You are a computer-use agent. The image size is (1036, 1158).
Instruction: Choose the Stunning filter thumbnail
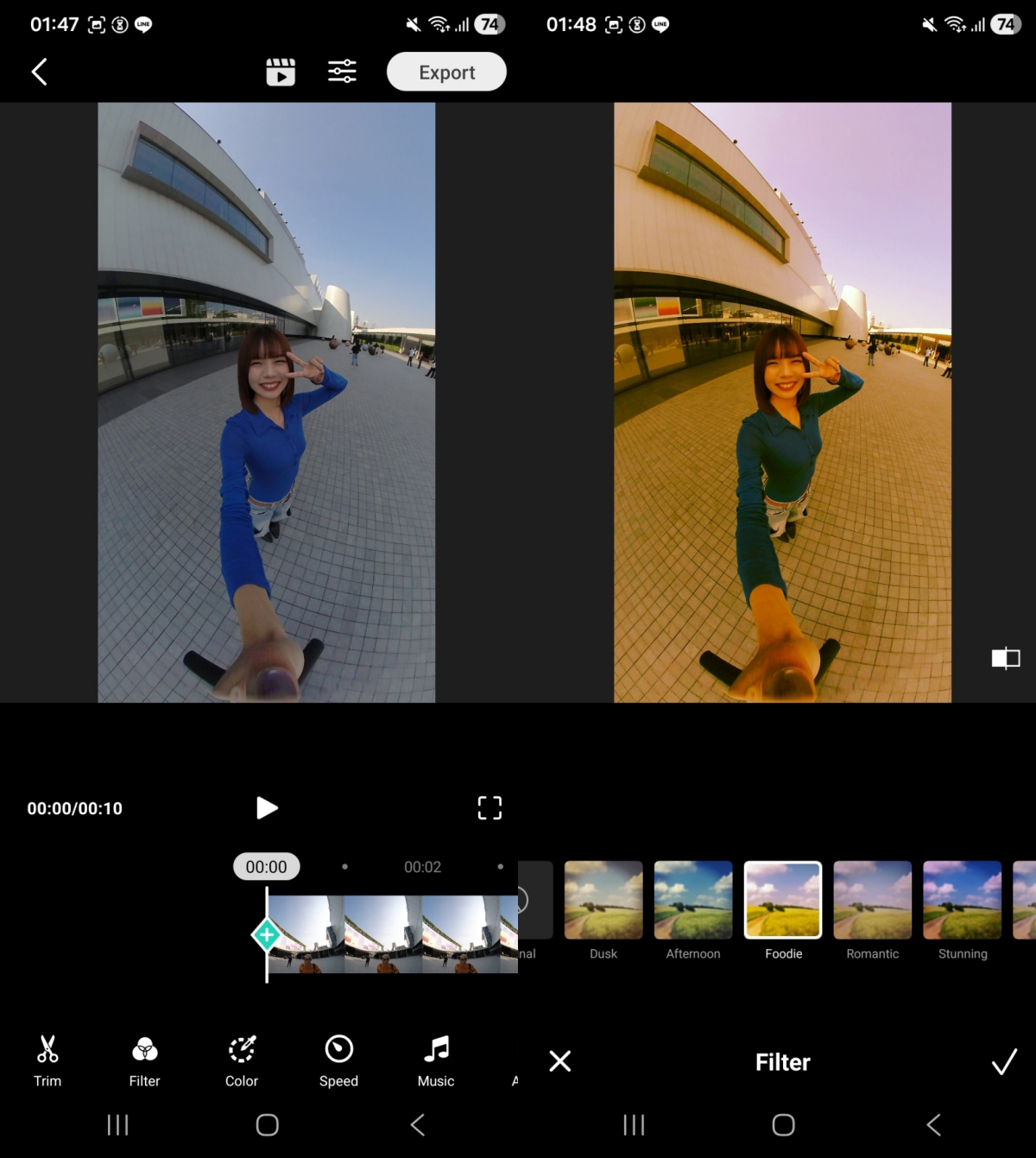click(963, 900)
